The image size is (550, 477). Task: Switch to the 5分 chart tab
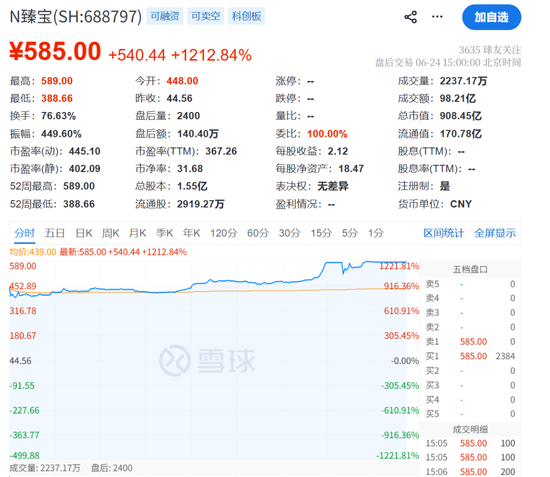point(350,233)
